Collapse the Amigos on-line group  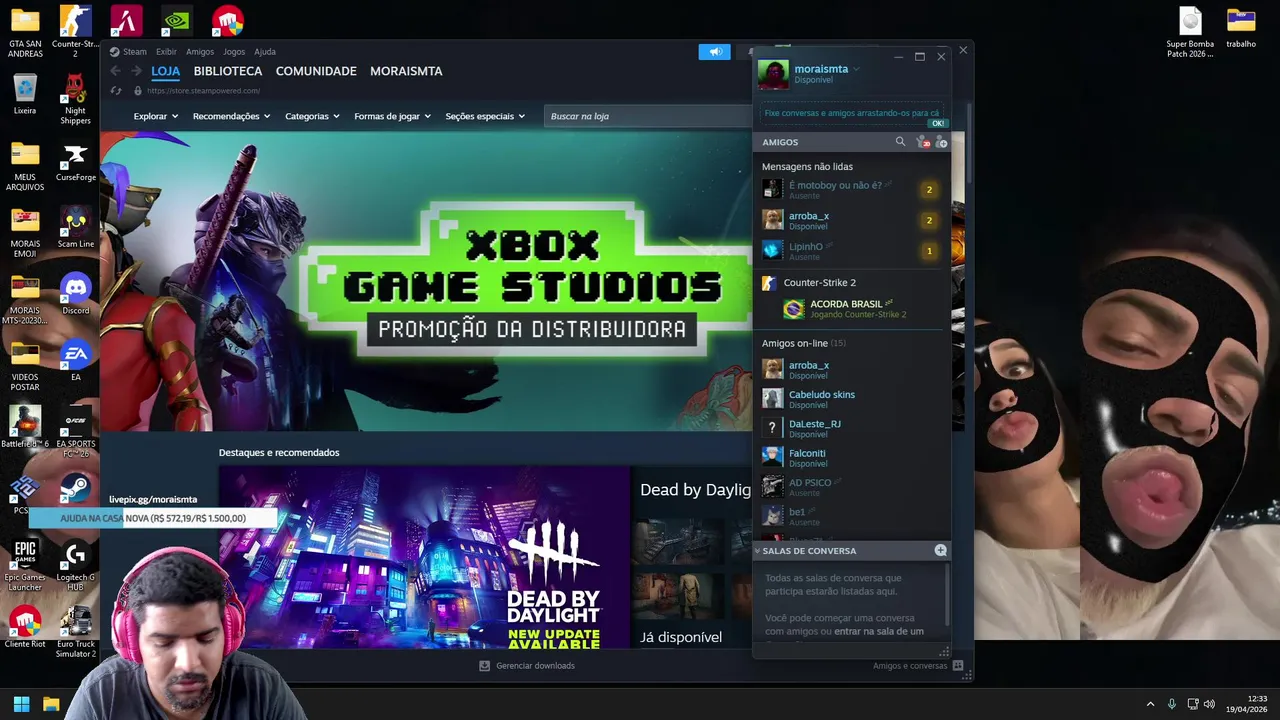click(x=804, y=343)
